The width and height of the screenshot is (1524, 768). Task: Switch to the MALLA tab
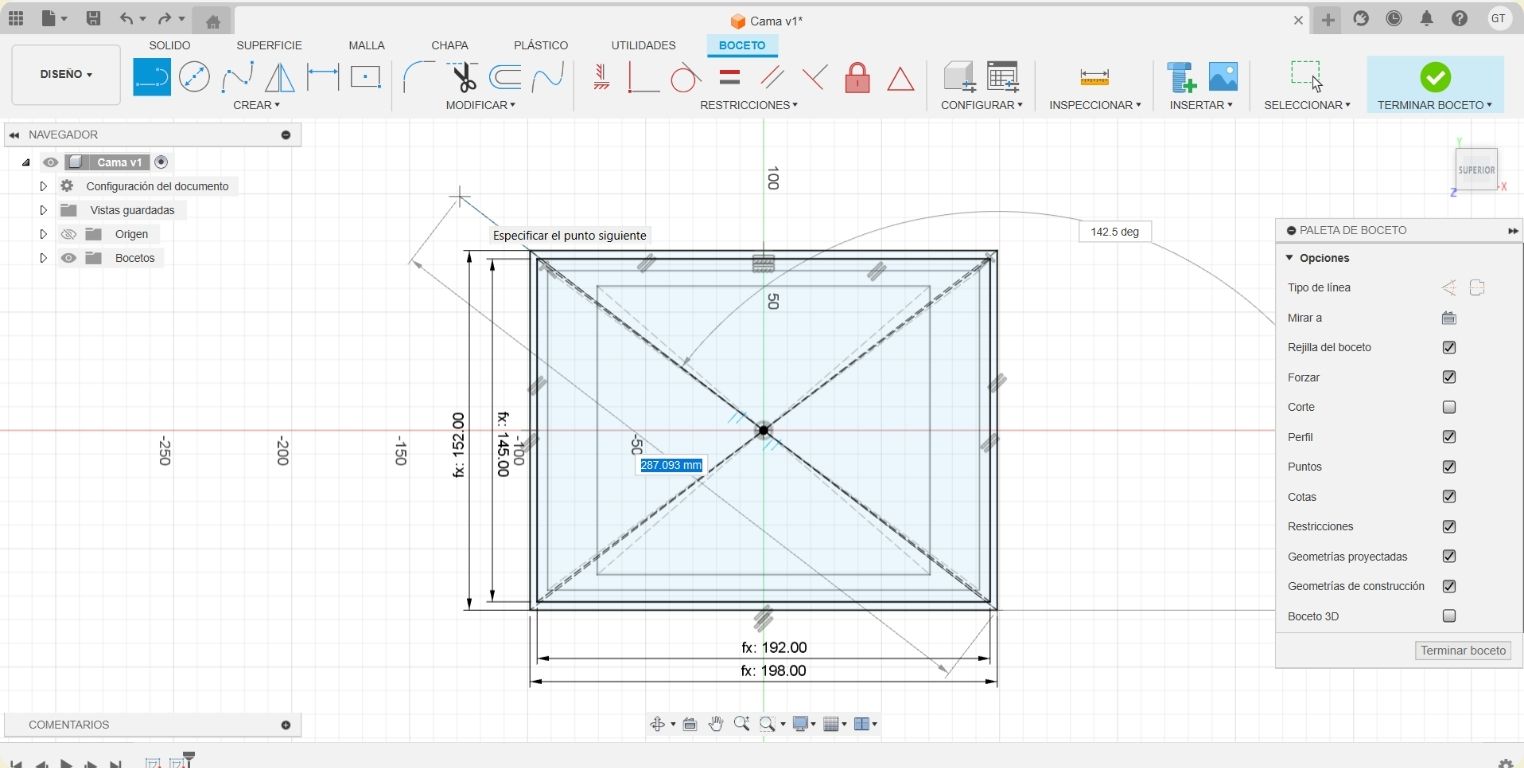367,45
